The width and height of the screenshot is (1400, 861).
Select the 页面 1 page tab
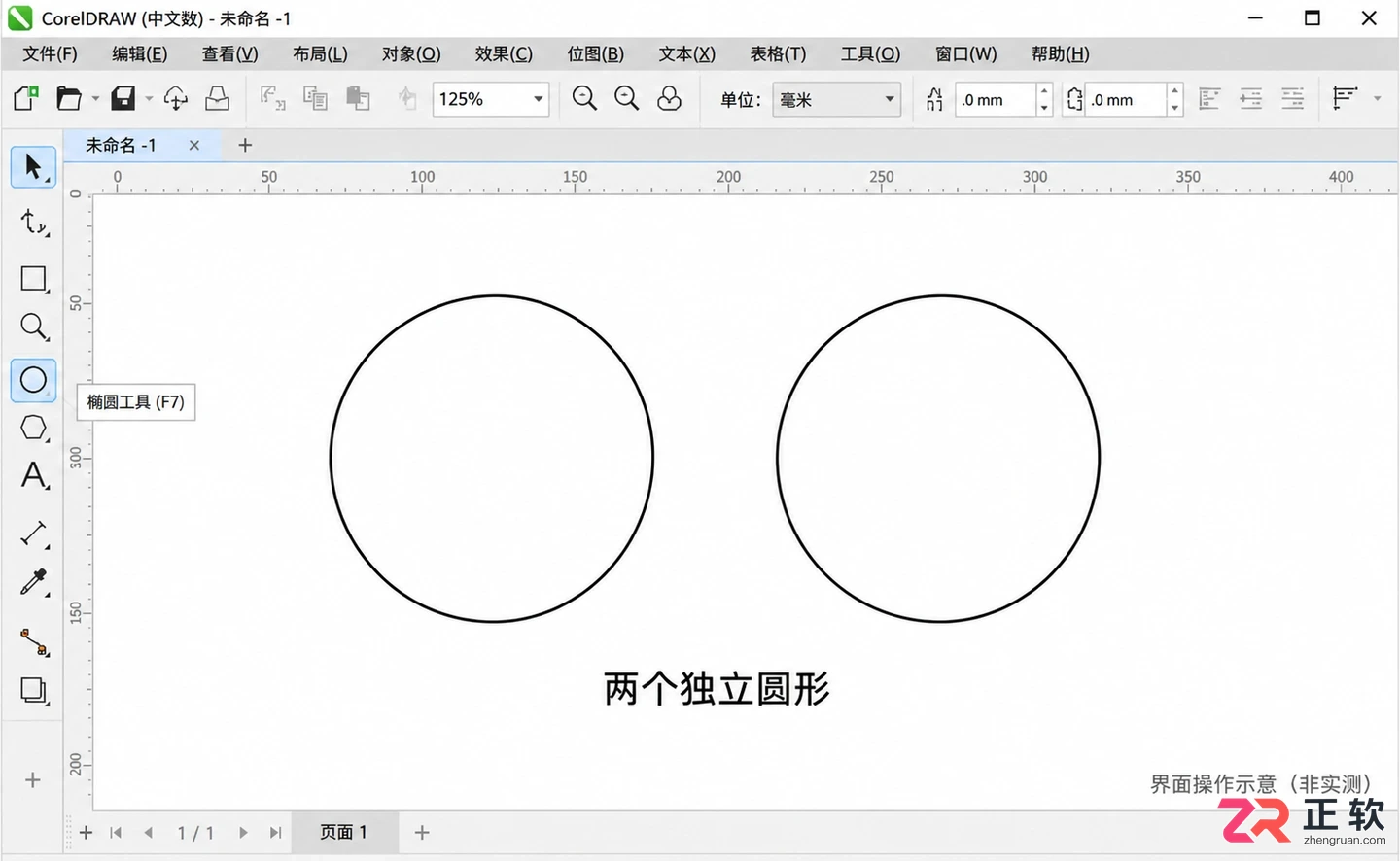(x=343, y=833)
